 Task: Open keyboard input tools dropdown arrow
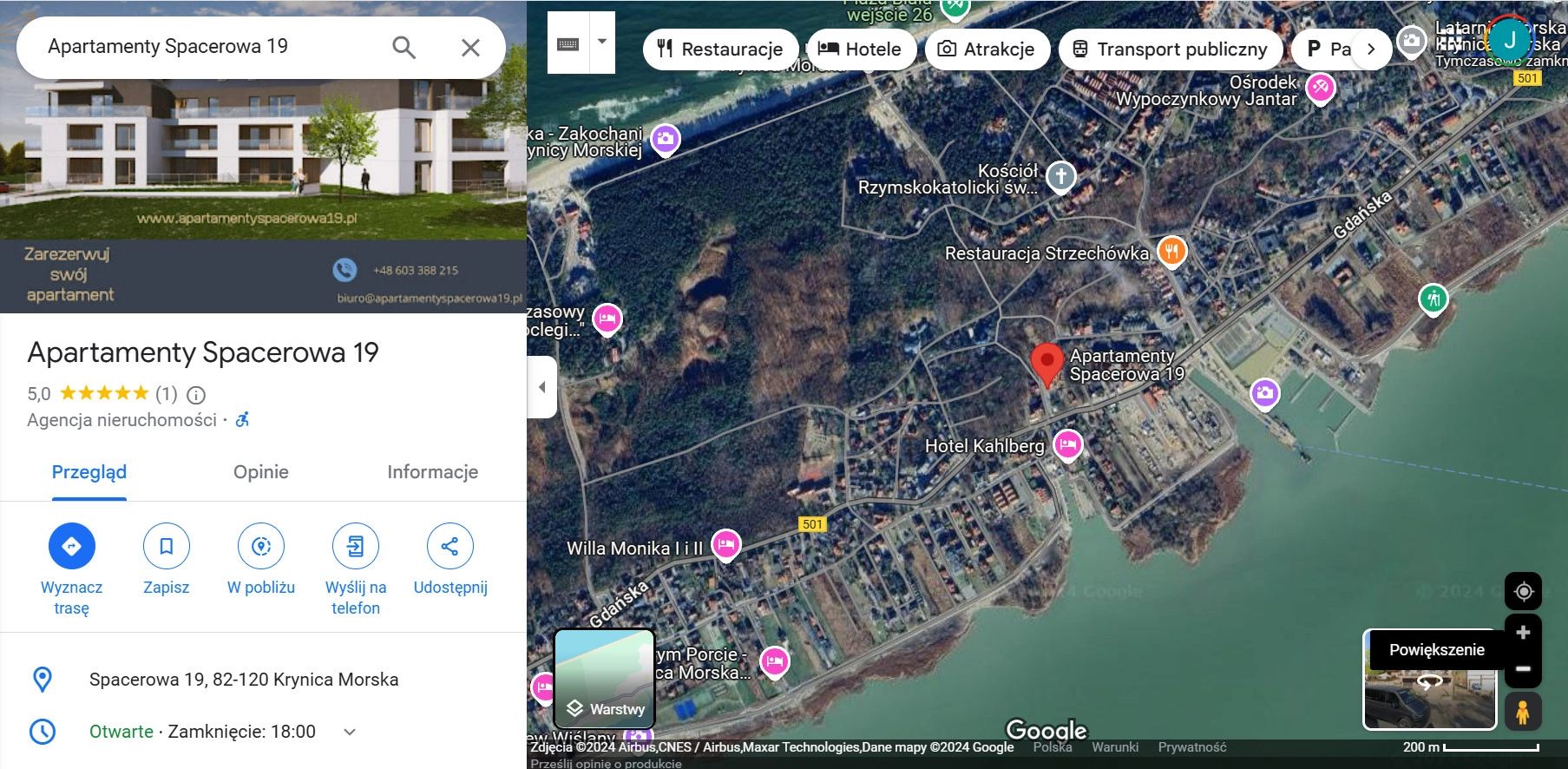point(602,42)
